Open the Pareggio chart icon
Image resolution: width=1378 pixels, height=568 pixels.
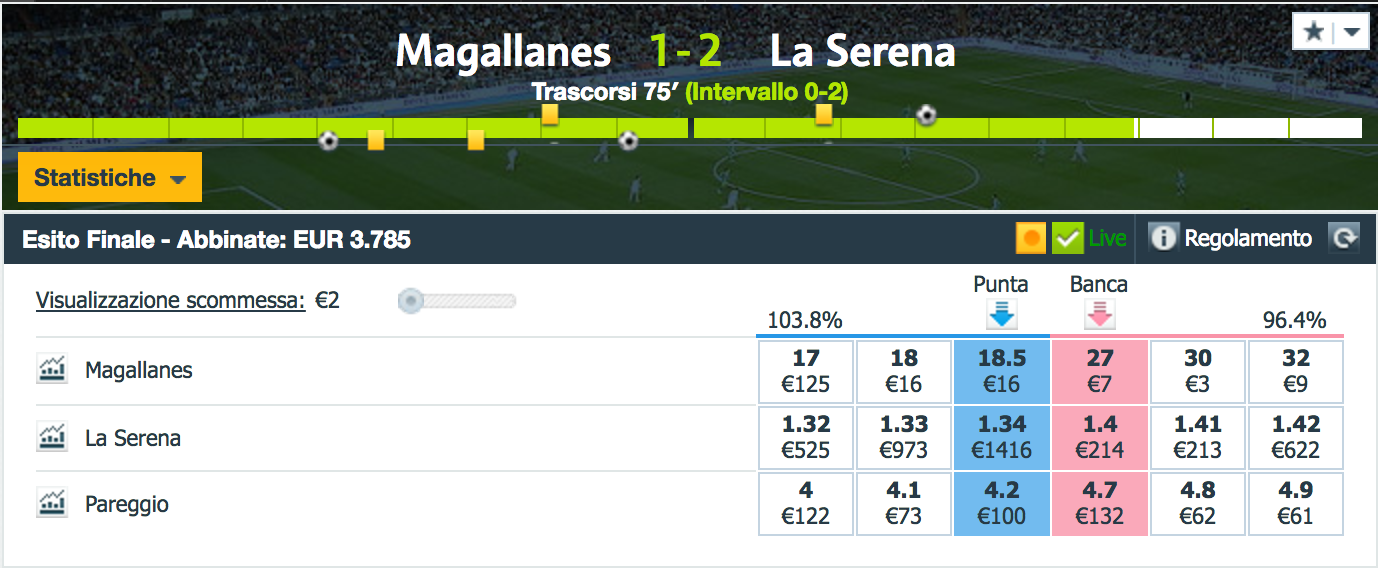click(x=51, y=503)
